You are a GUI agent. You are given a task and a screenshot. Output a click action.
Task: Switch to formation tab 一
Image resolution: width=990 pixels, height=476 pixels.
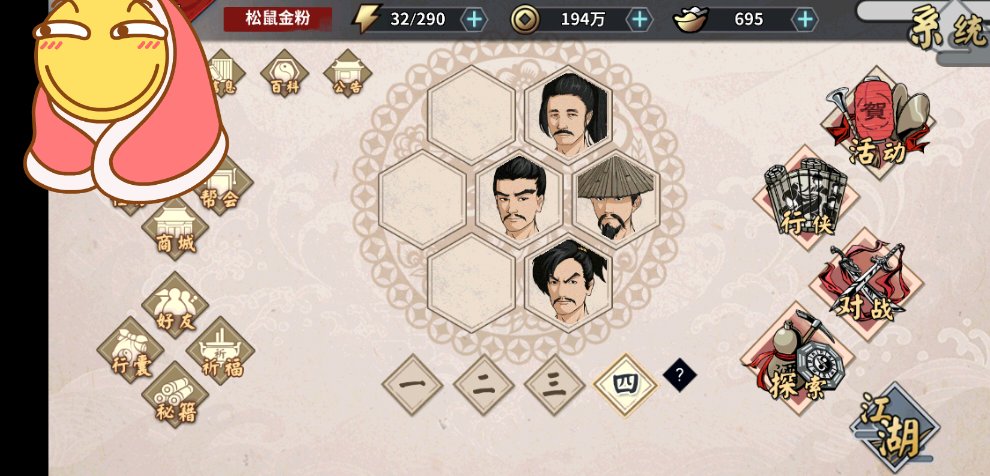[413, 384]
